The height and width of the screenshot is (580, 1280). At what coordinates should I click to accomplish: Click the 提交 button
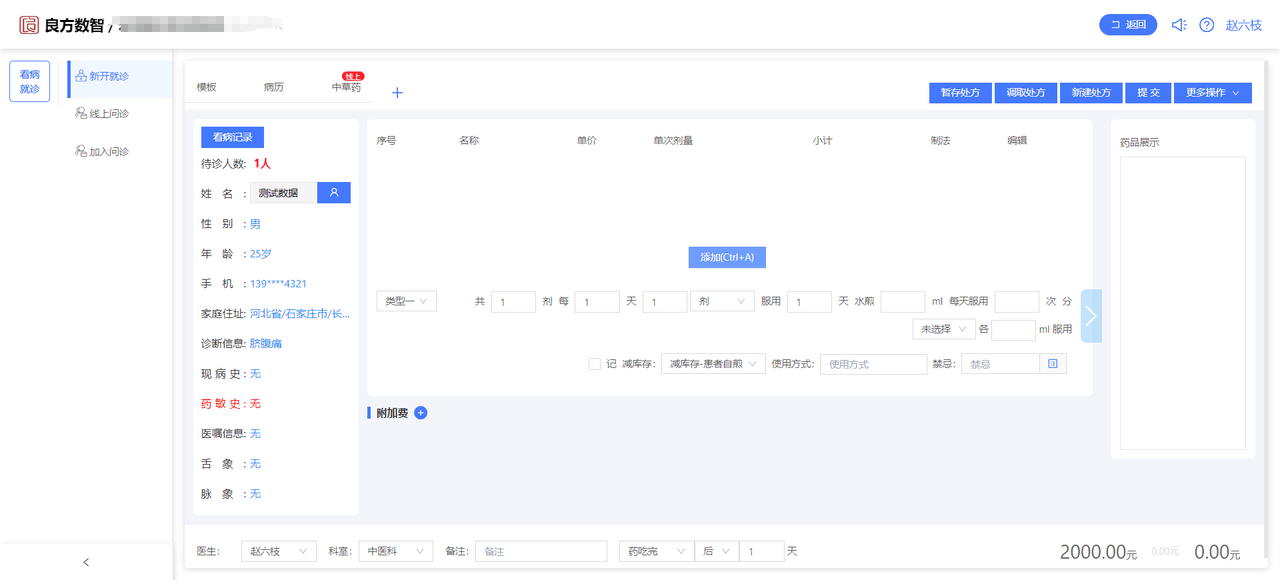point(1148,92)
